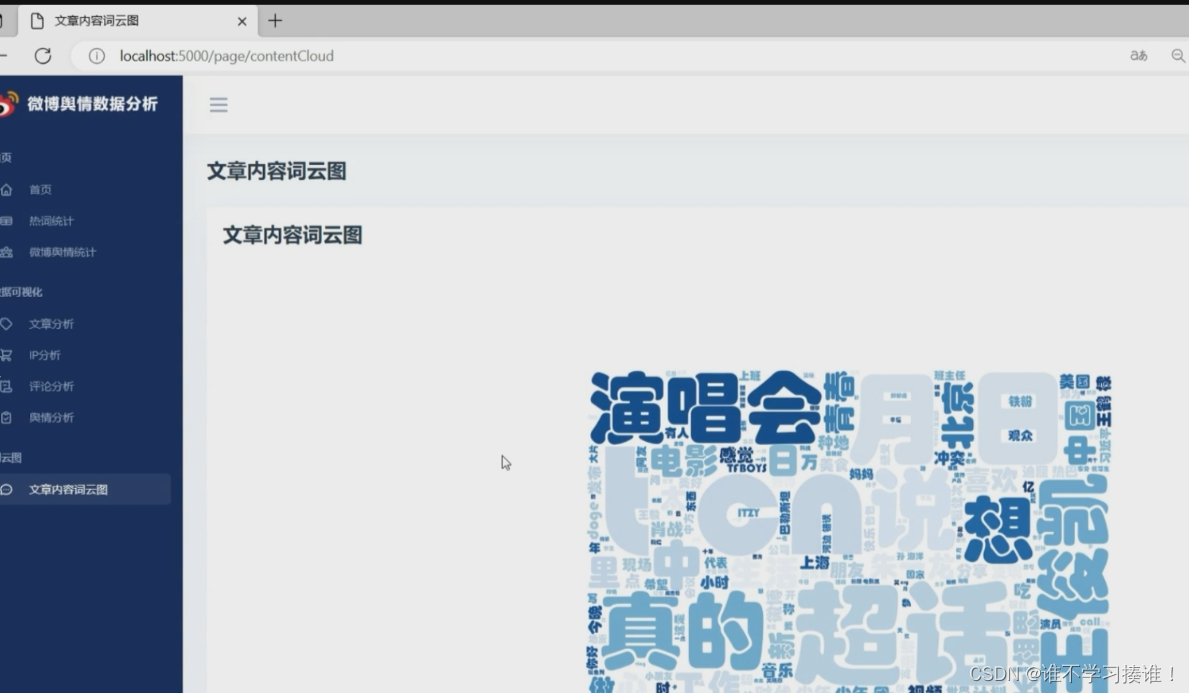The width and height of the screenshot is (1189, 693).
Task: Click the zoom magnifier icon in address bar
Action: point(1177,56)
